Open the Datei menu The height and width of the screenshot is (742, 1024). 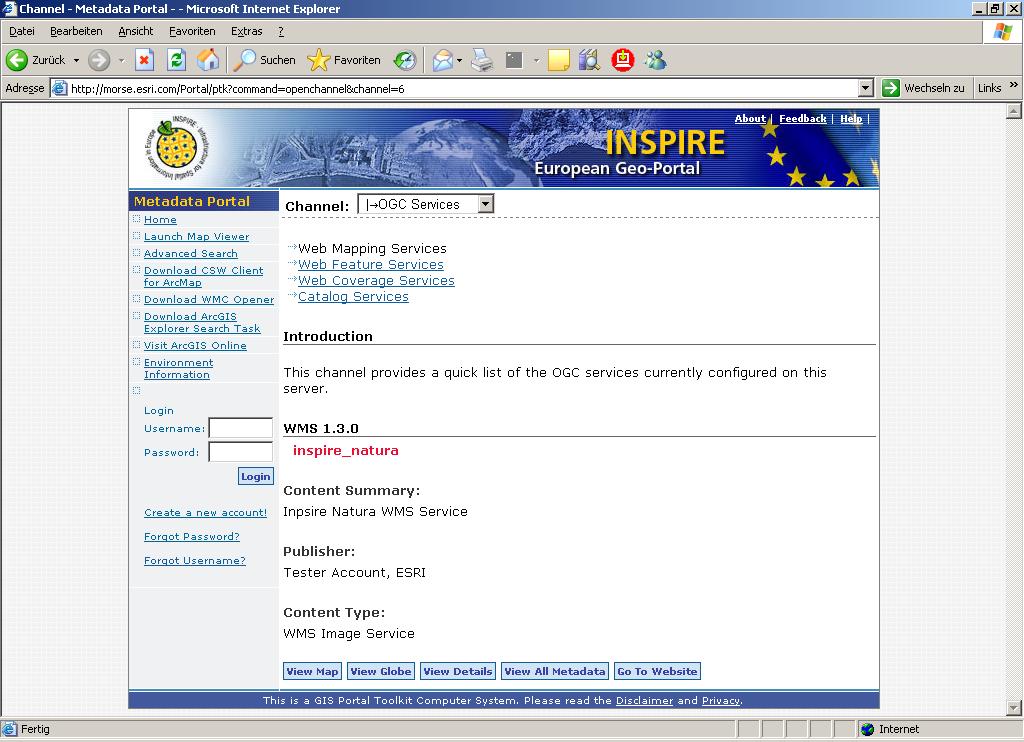coord(22,31)
